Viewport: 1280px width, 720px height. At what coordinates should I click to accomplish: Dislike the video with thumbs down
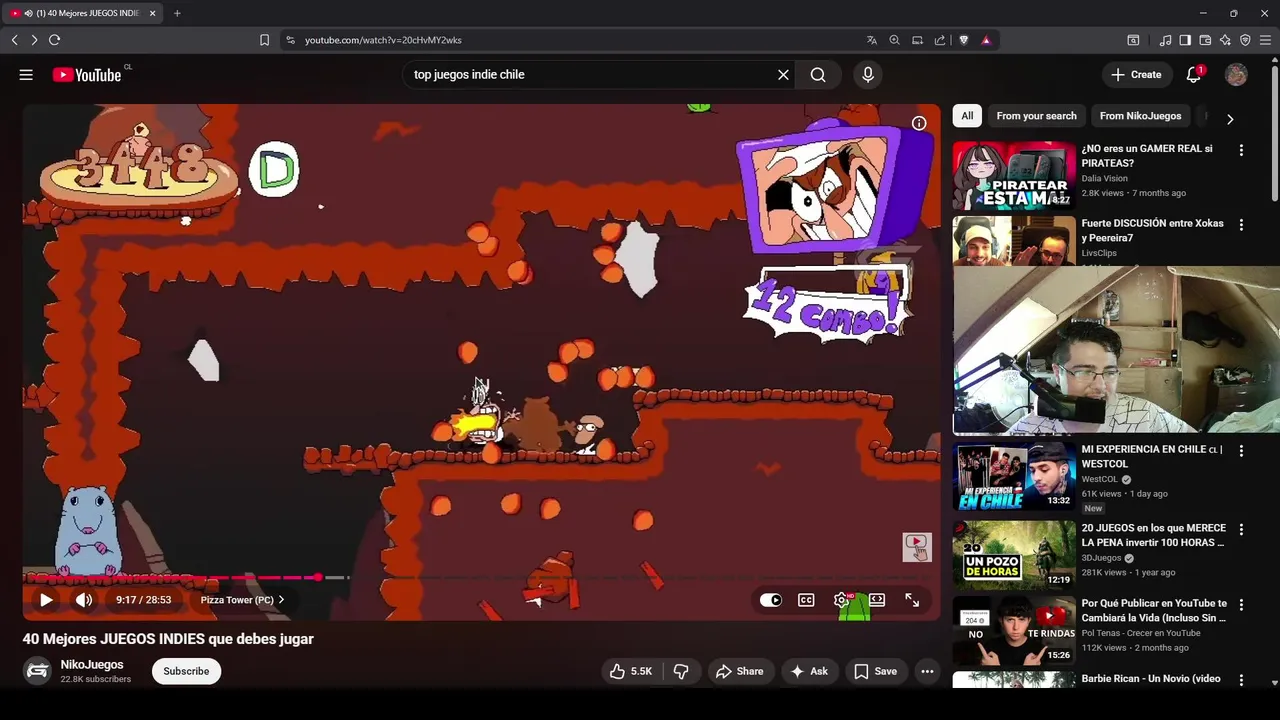pyautogui.click(x=681, y=671)
